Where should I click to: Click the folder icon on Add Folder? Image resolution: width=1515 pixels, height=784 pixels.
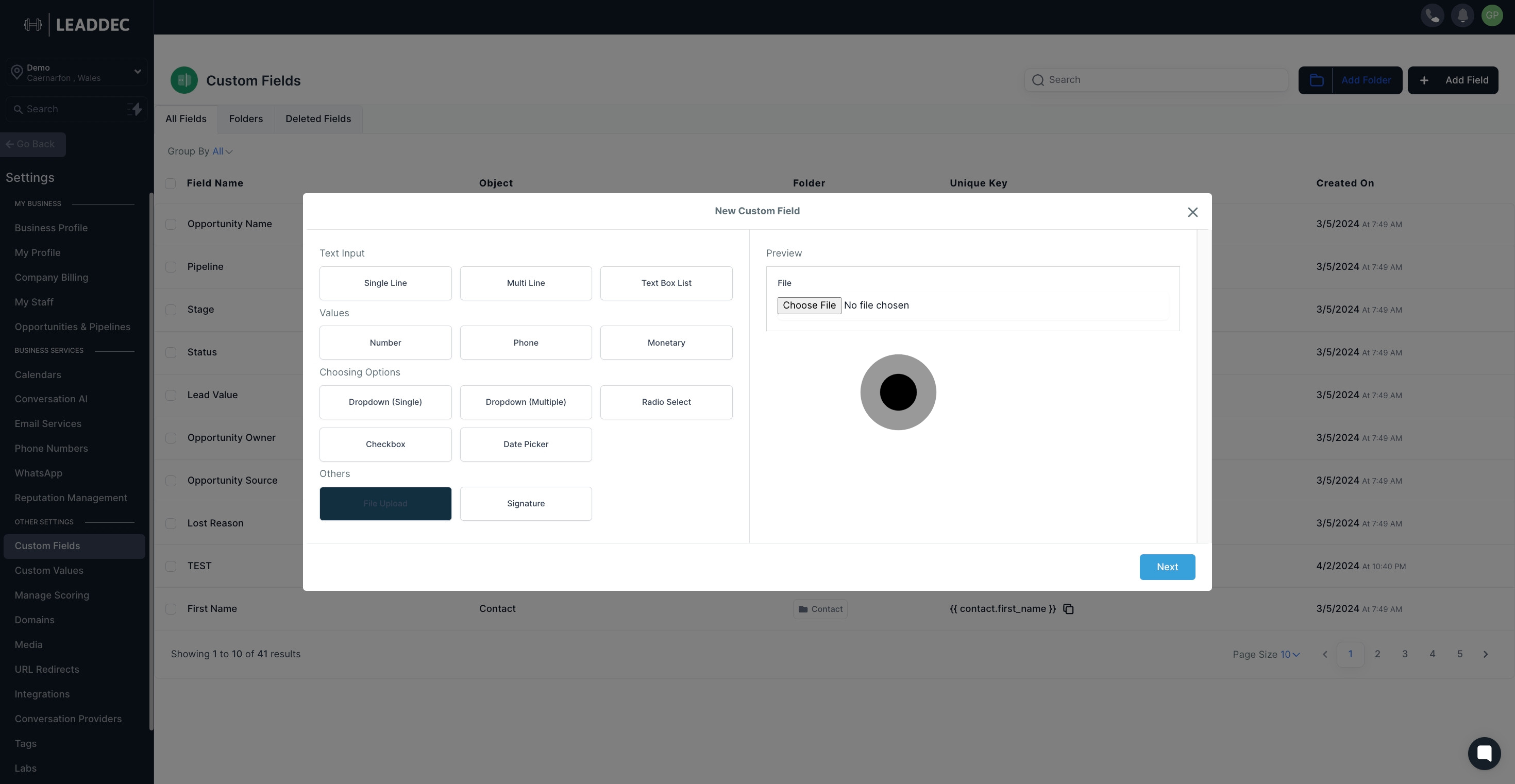pos(1316,80)
